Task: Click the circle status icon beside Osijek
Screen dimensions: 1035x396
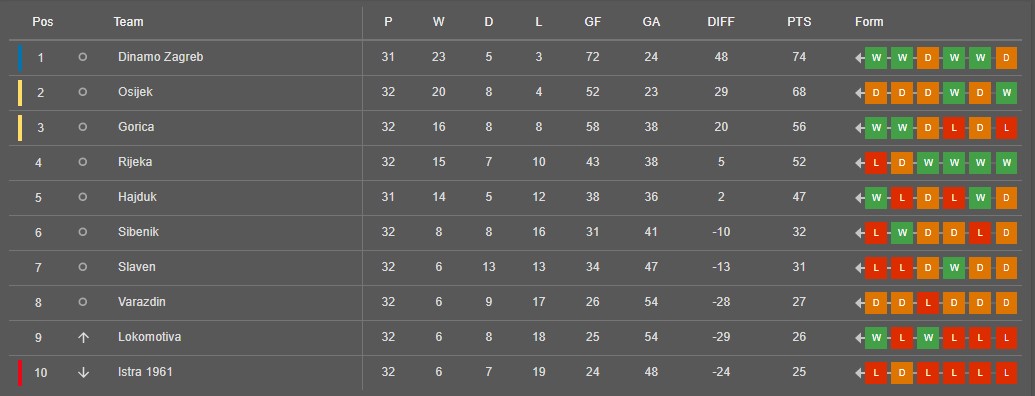Action: 83,92
